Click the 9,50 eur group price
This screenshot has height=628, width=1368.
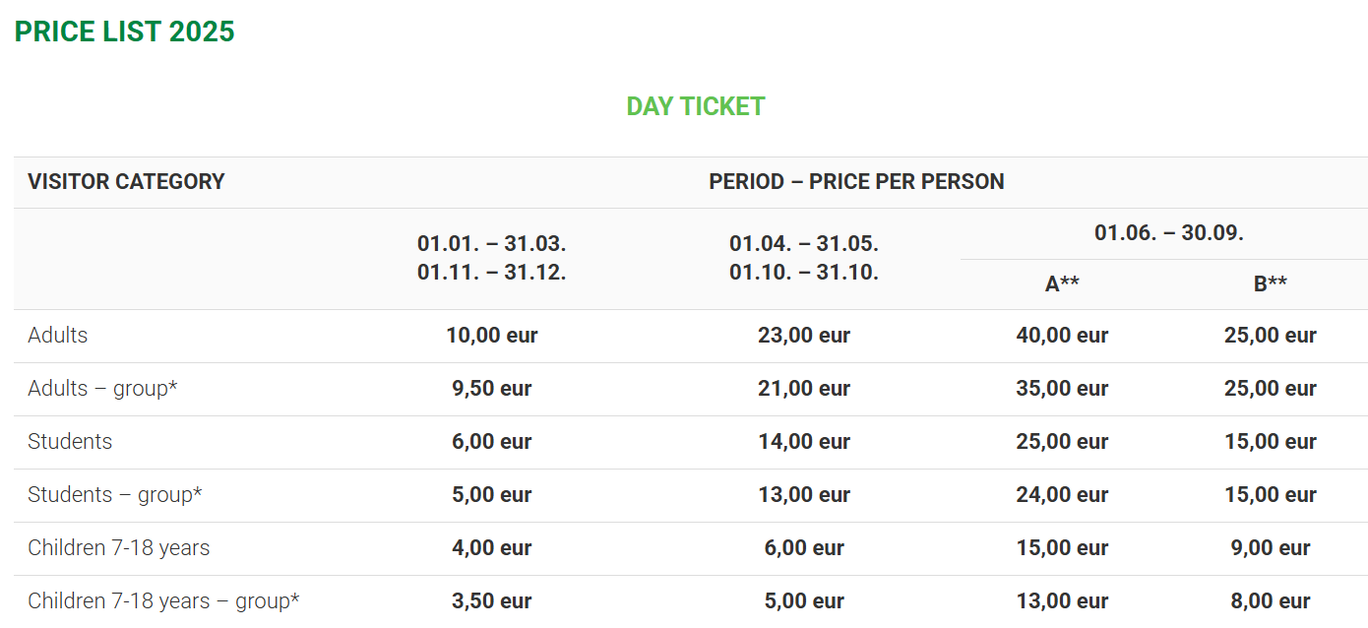click(x=491, y=388)
